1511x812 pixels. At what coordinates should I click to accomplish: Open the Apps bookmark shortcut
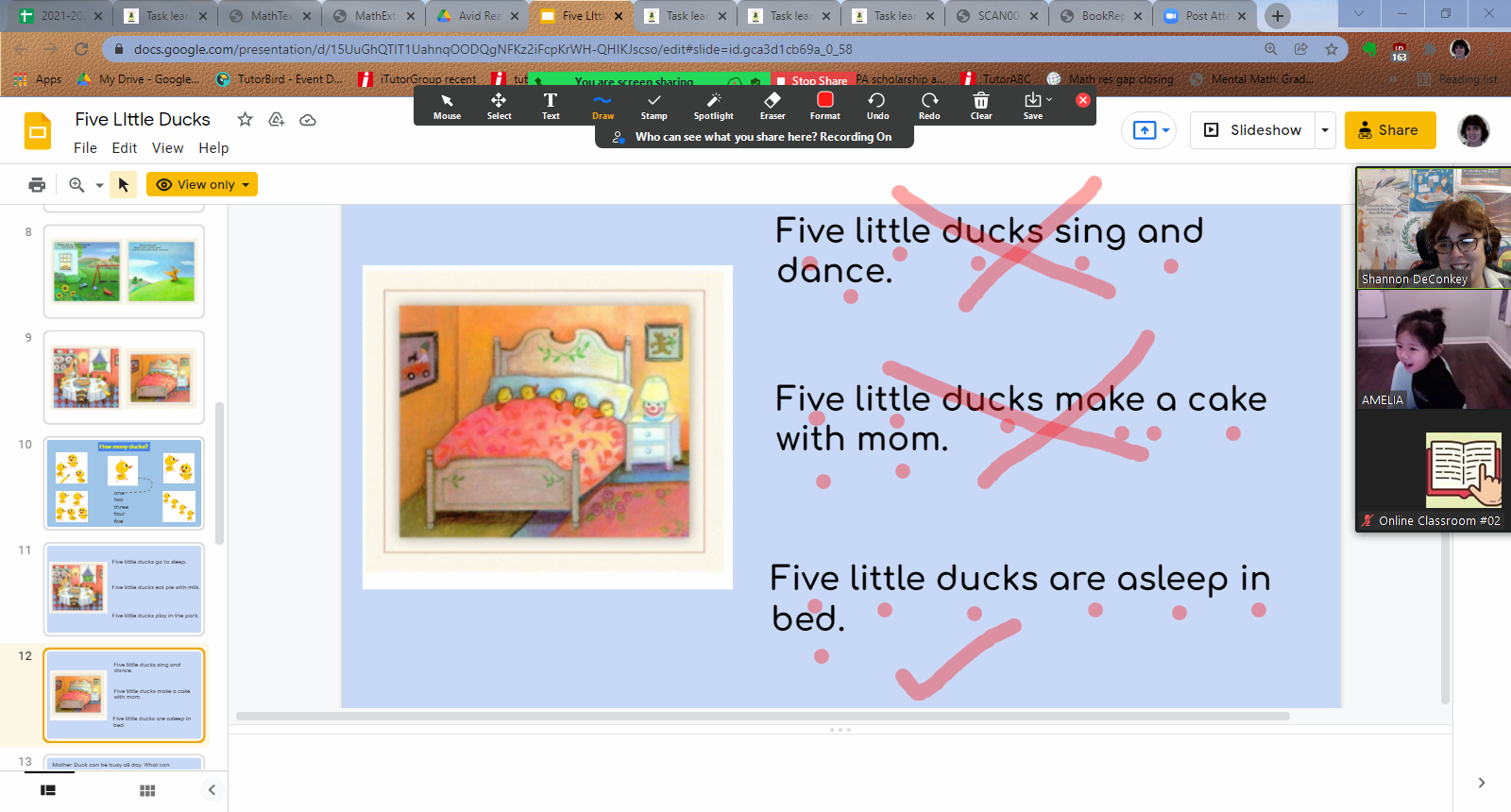[39, 79]
